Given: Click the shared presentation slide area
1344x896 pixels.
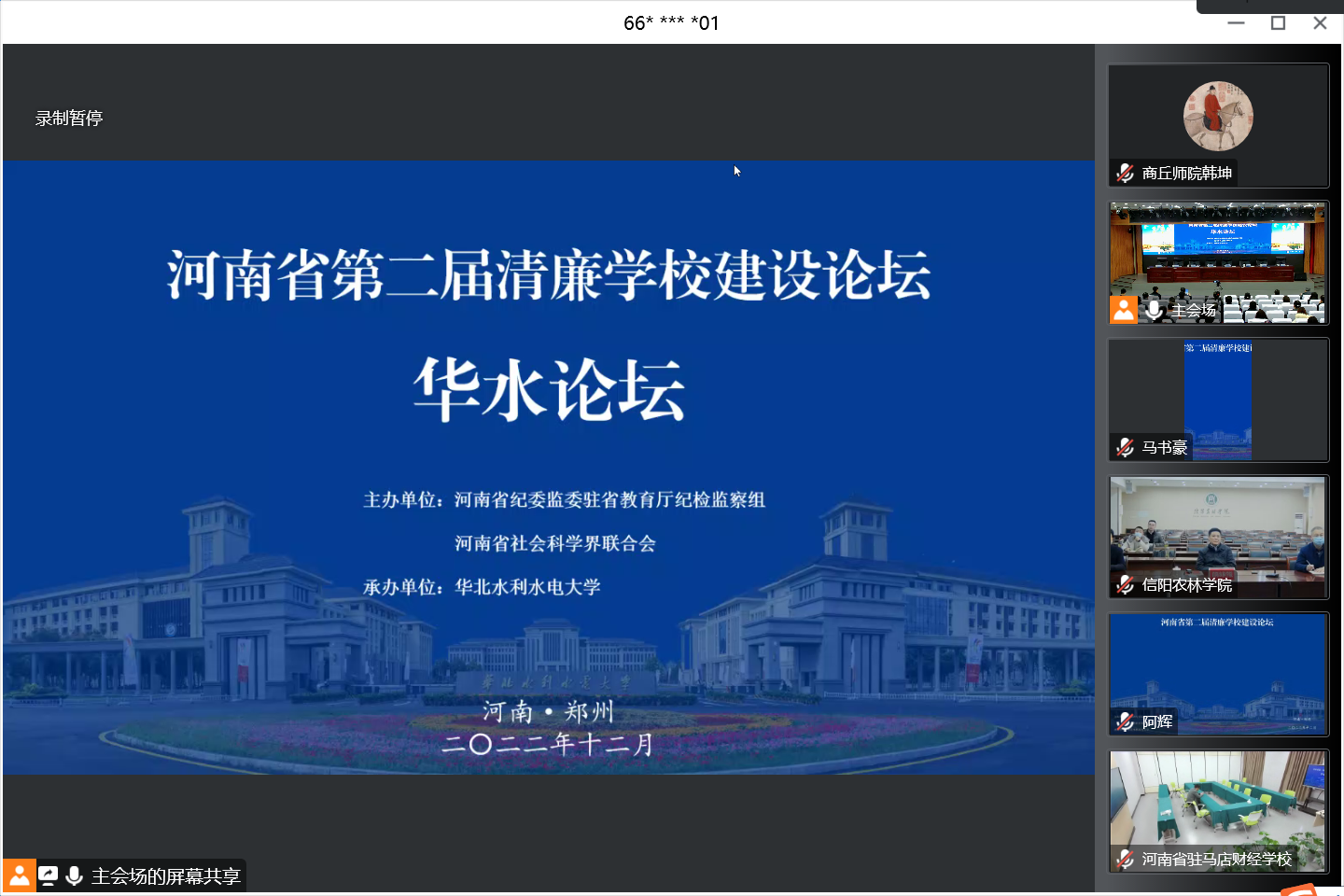Looking at the screenshot, I should pos(549,467).
